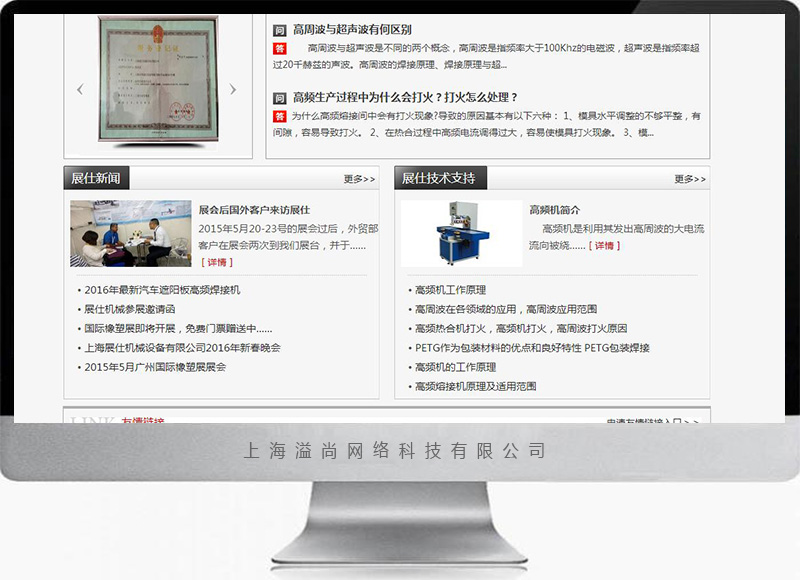Click the right carousel arrow beside the certificate
Image resolution: width=800 pixels, height=580 pixels.
tap(233, 90)
